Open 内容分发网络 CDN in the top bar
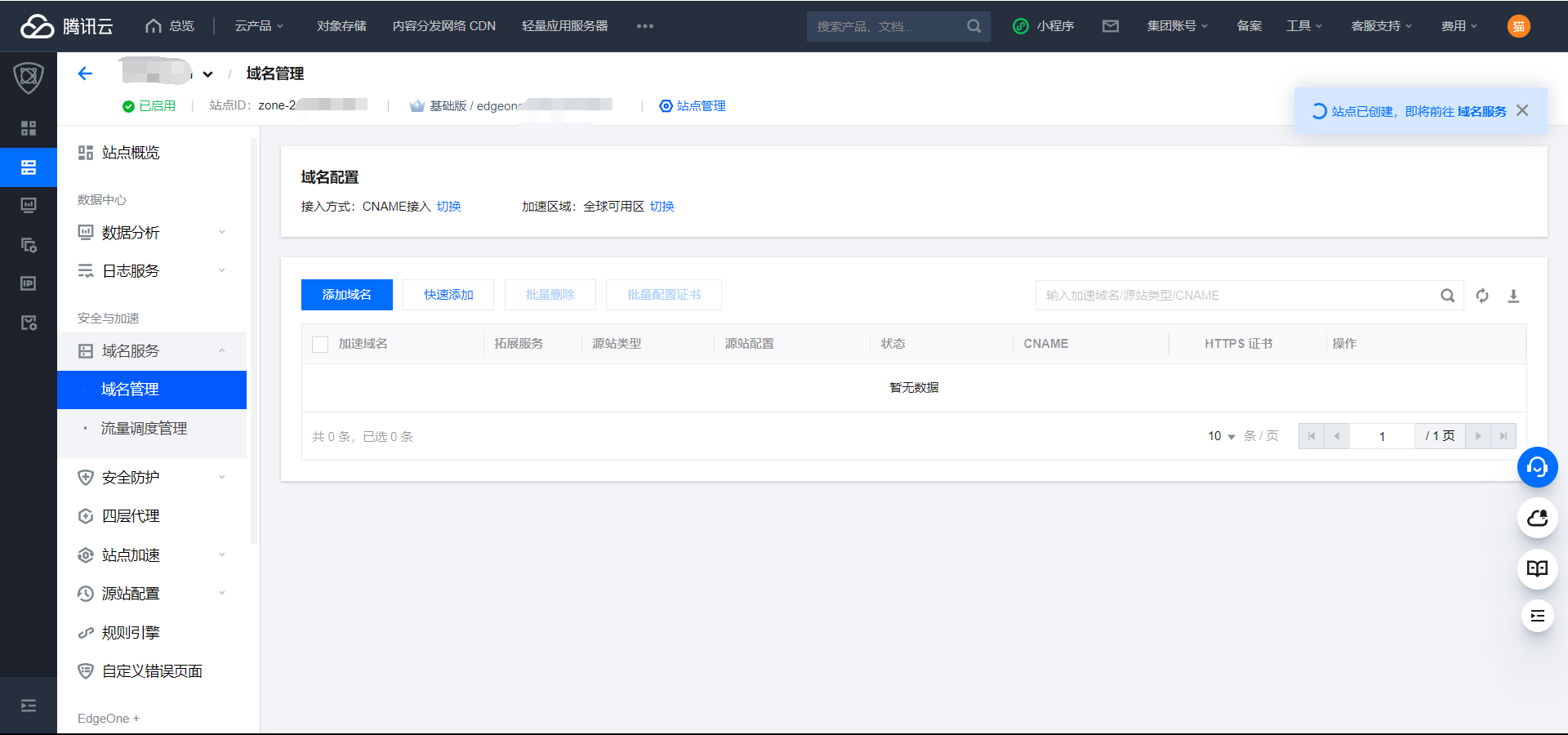Viewport: 1568px width, 735px height. (444, 26)
